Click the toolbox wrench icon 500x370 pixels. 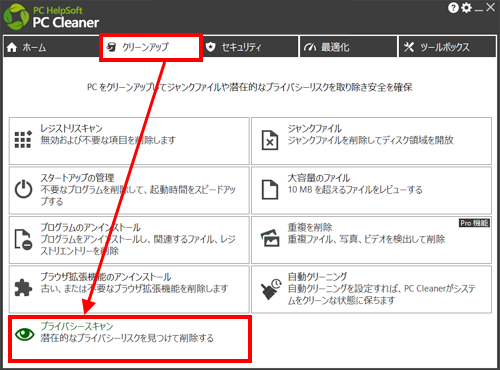pyautogui.click(x=409, y=47)
